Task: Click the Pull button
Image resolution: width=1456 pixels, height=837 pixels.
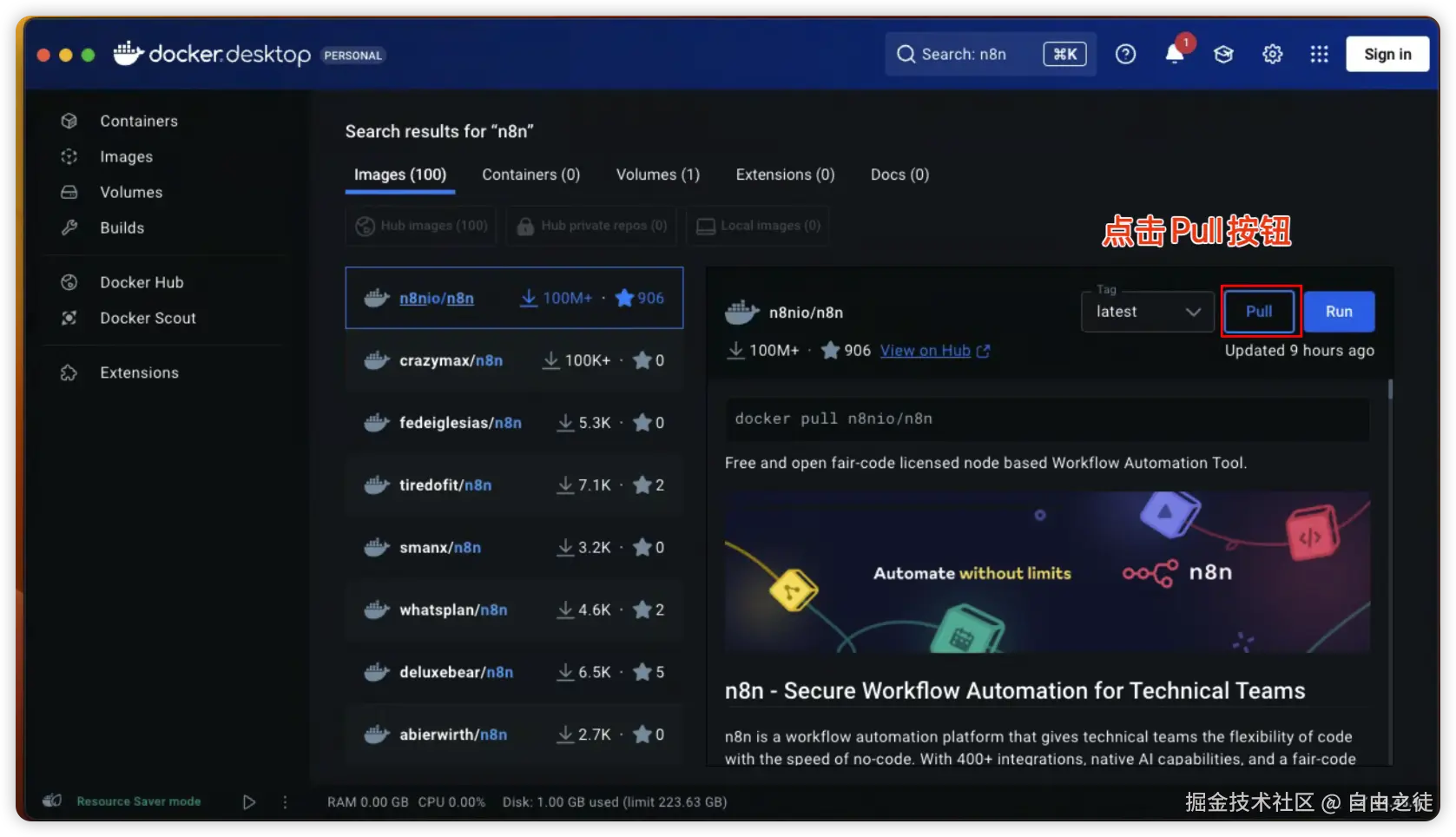Action: pyautogui.click(x=1259, y=312)
